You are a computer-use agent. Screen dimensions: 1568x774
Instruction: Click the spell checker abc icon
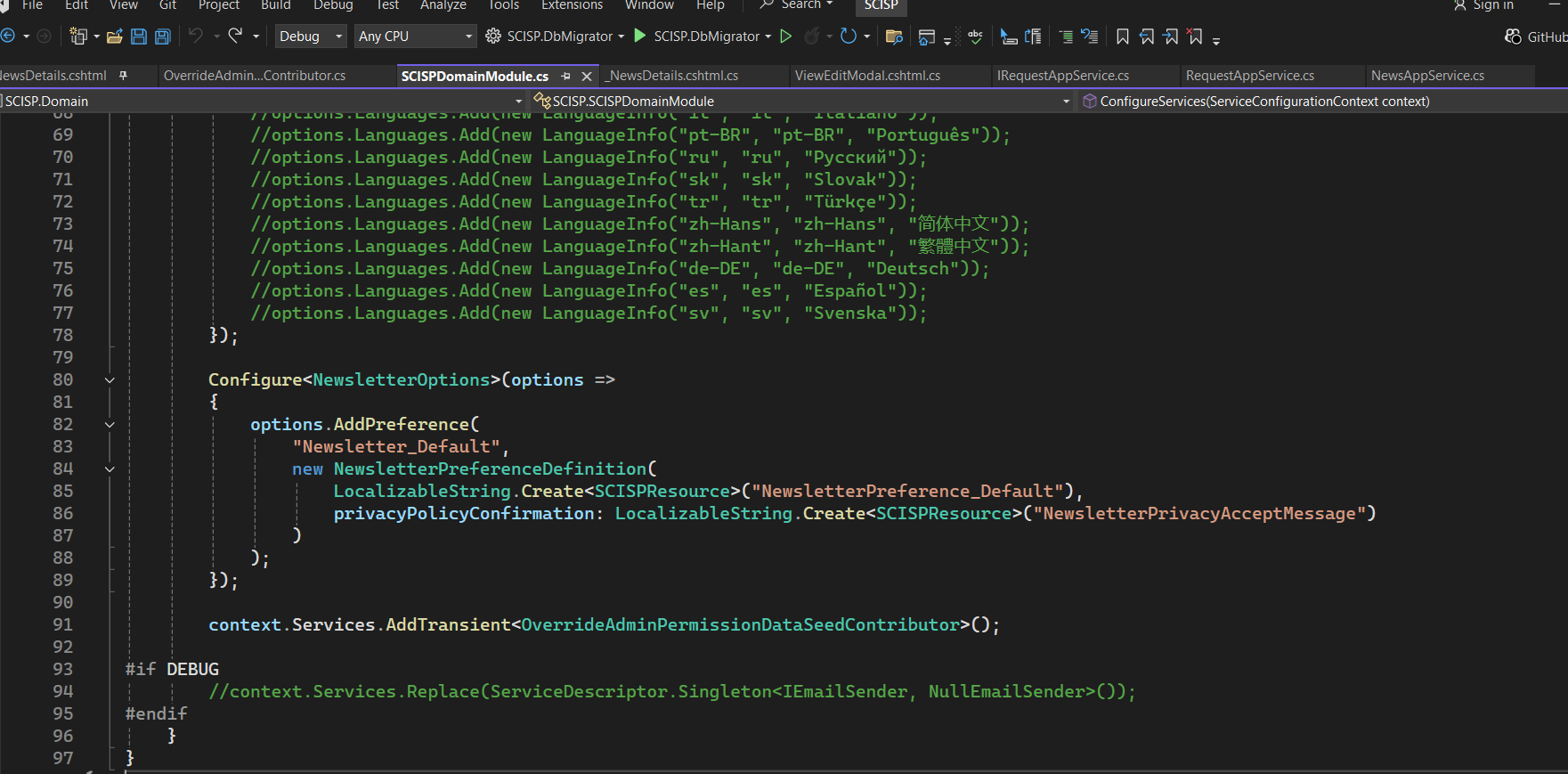coord(975,37)
